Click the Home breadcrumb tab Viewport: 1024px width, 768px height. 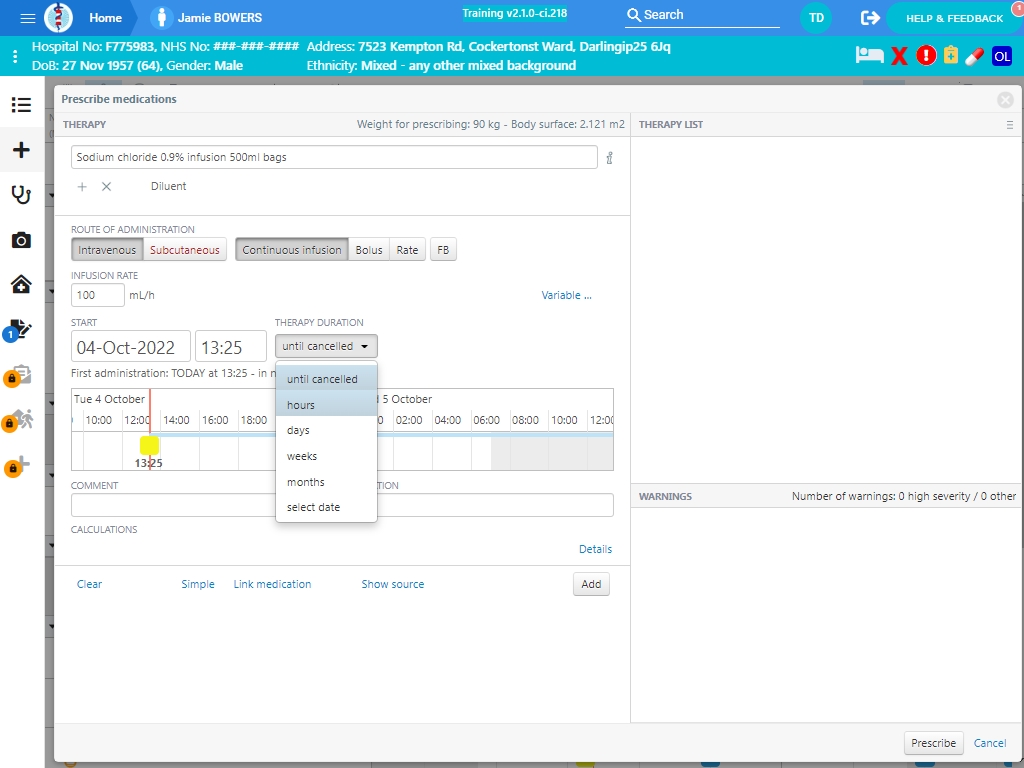point(106,18)
